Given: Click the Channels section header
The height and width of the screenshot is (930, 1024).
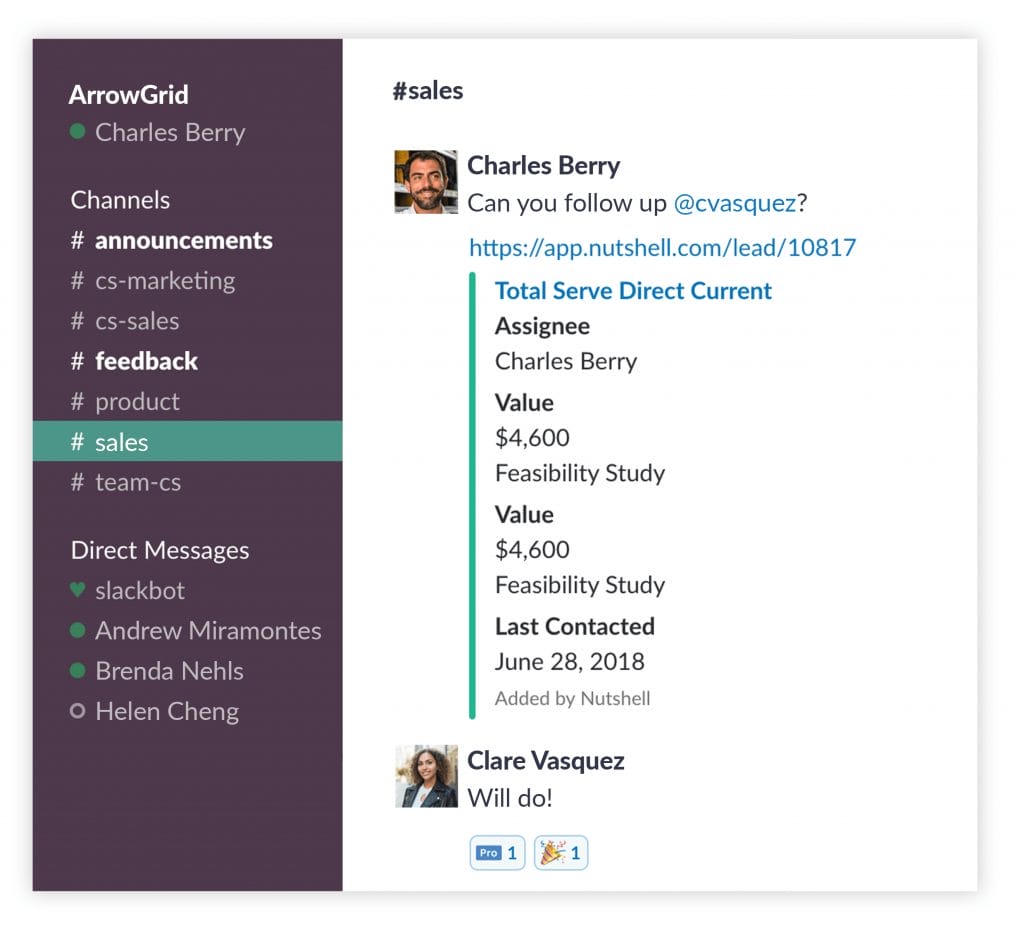Looking at the screenshot, I should pos(120,200).
